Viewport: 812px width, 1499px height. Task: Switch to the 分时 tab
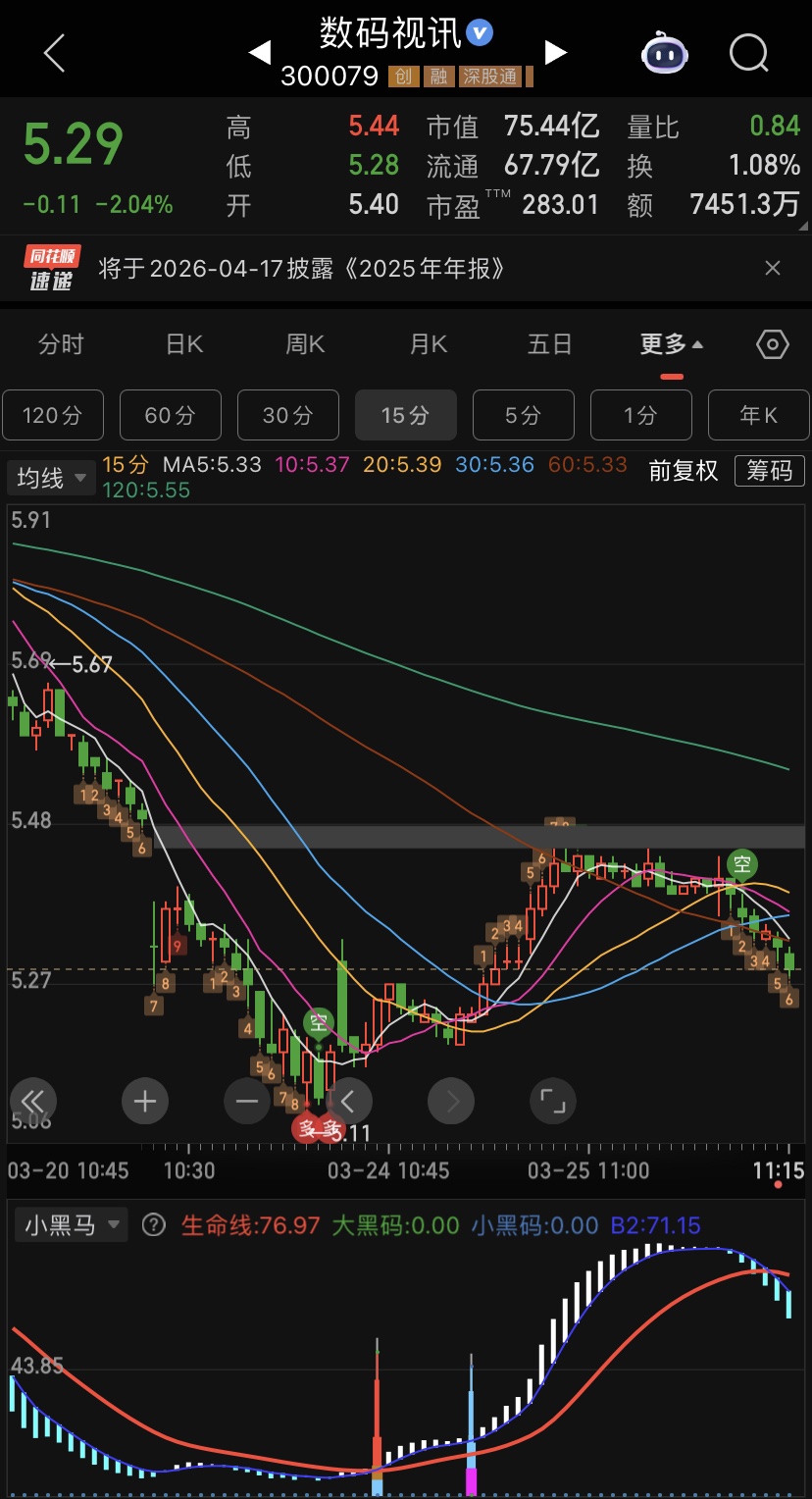[61, 344]
